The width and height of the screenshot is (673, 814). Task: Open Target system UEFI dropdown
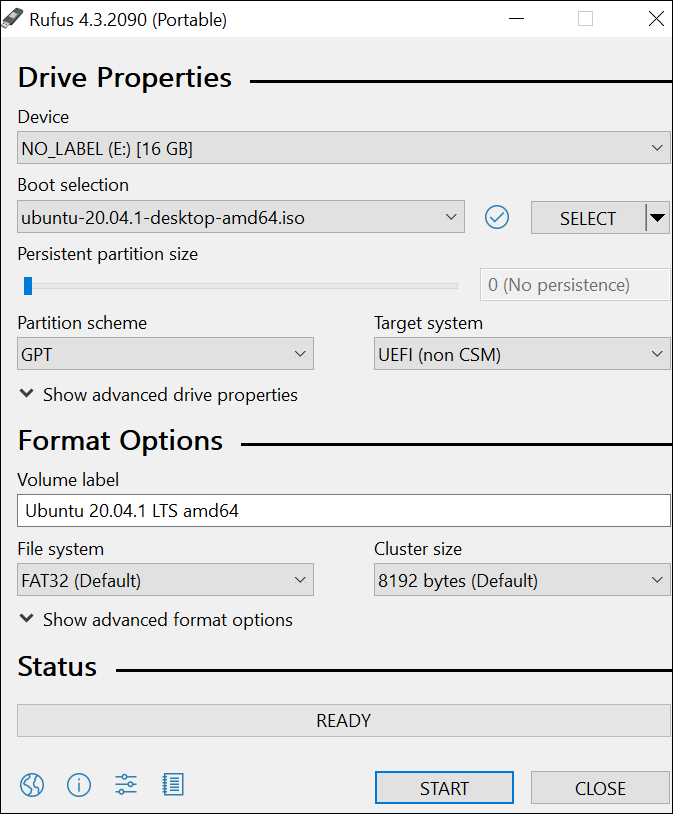pyautogui.click(x=522, y=354)
